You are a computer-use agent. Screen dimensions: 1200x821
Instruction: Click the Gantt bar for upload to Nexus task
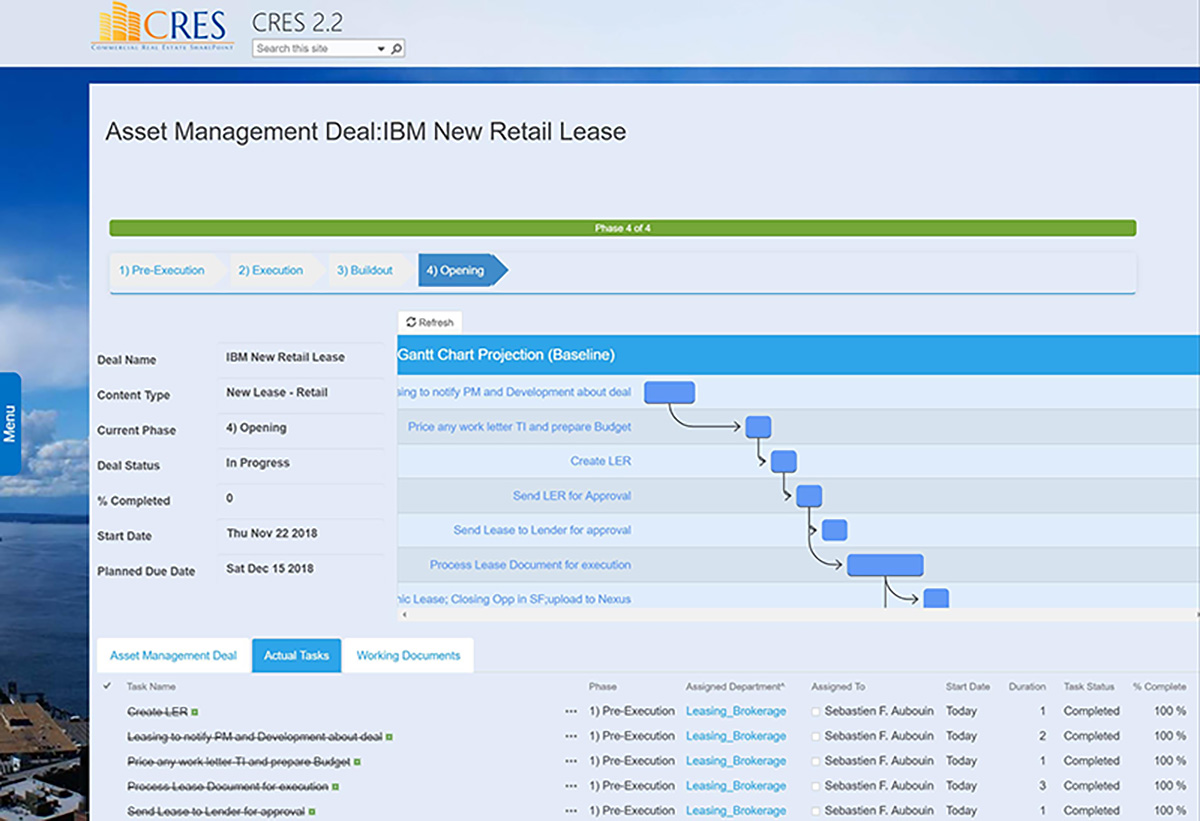pyautogui.click(x=936, y=598)
